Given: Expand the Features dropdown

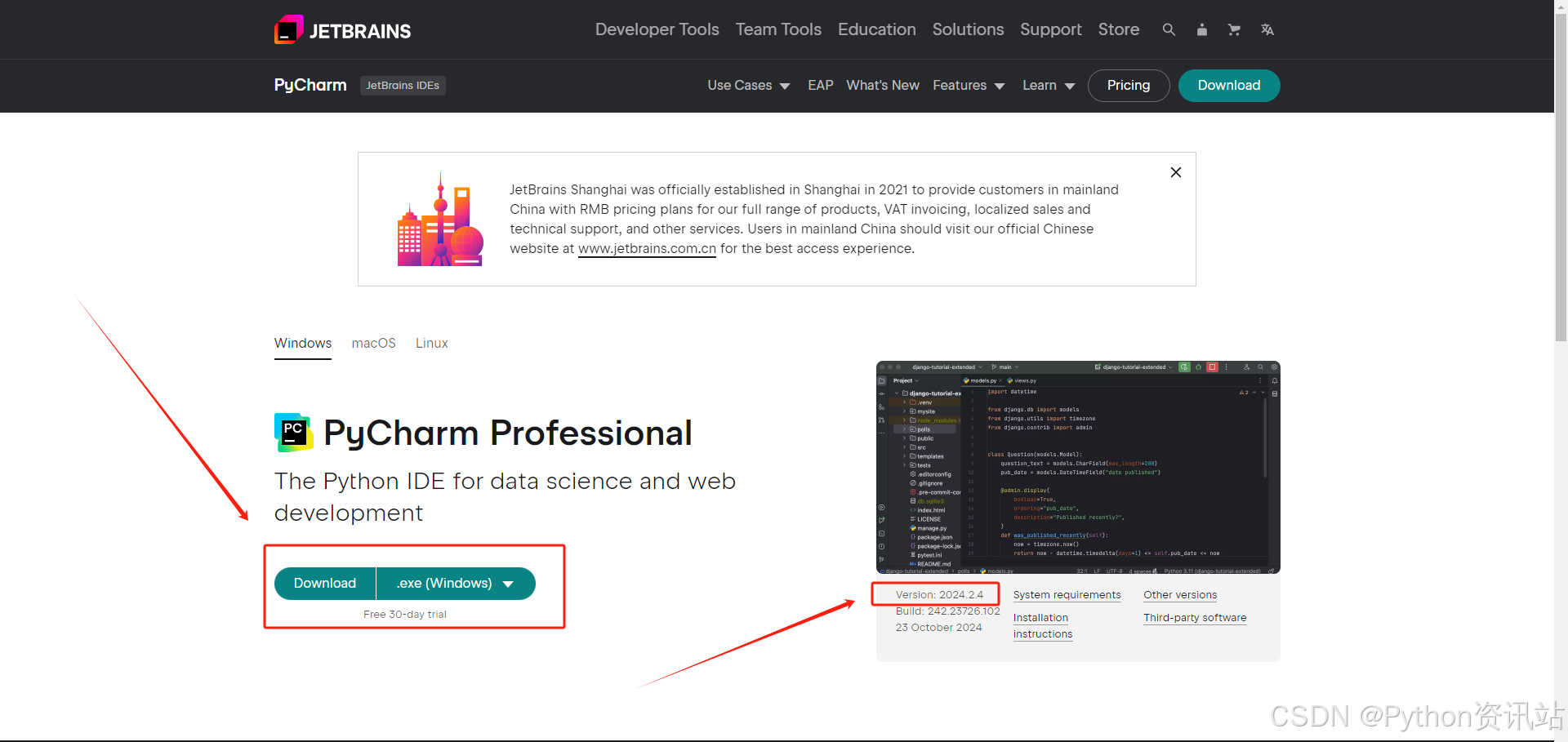Looking at the screenshot, I should pyautogui.click(x=969, y=85).
